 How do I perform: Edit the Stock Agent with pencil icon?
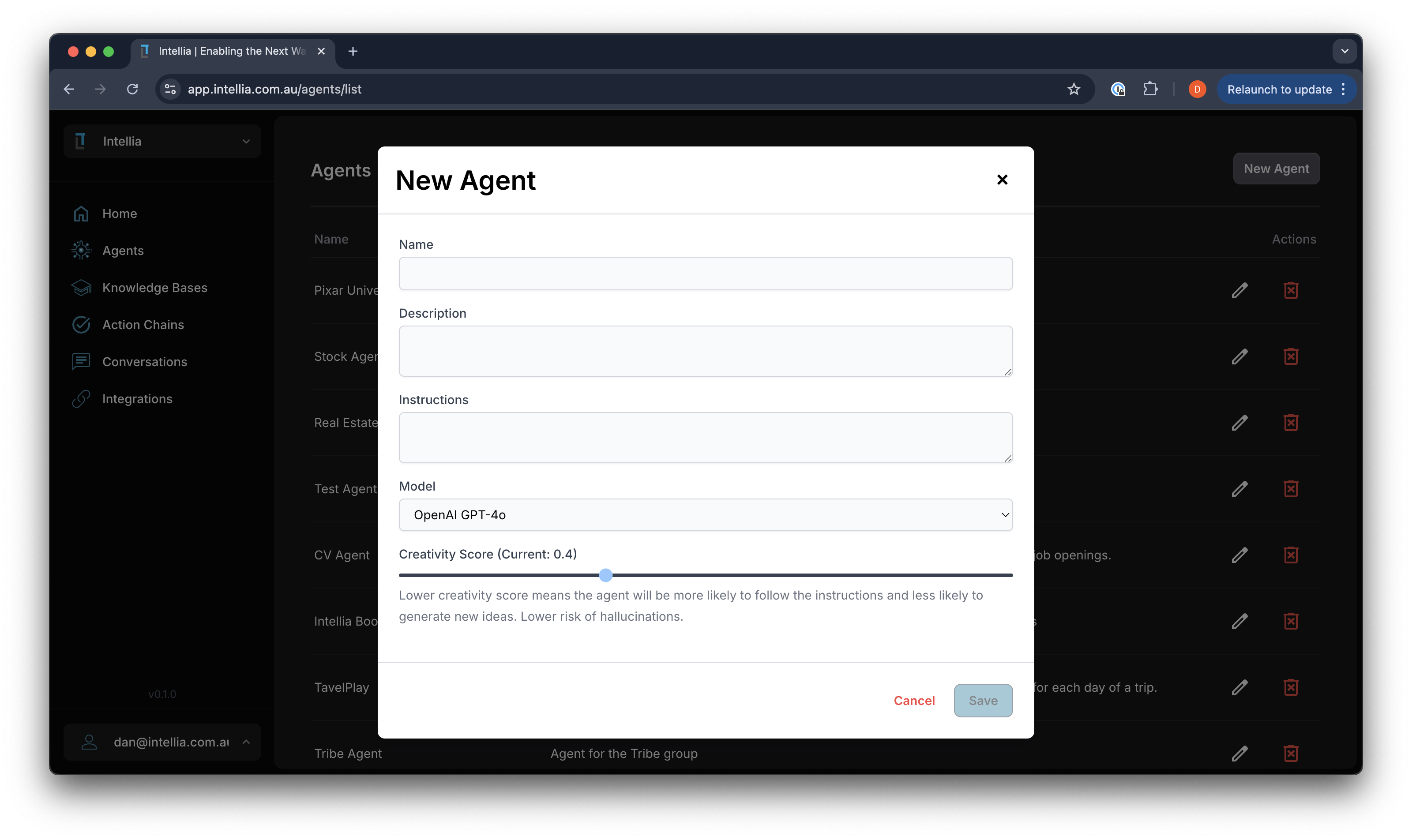[1239, 356]
